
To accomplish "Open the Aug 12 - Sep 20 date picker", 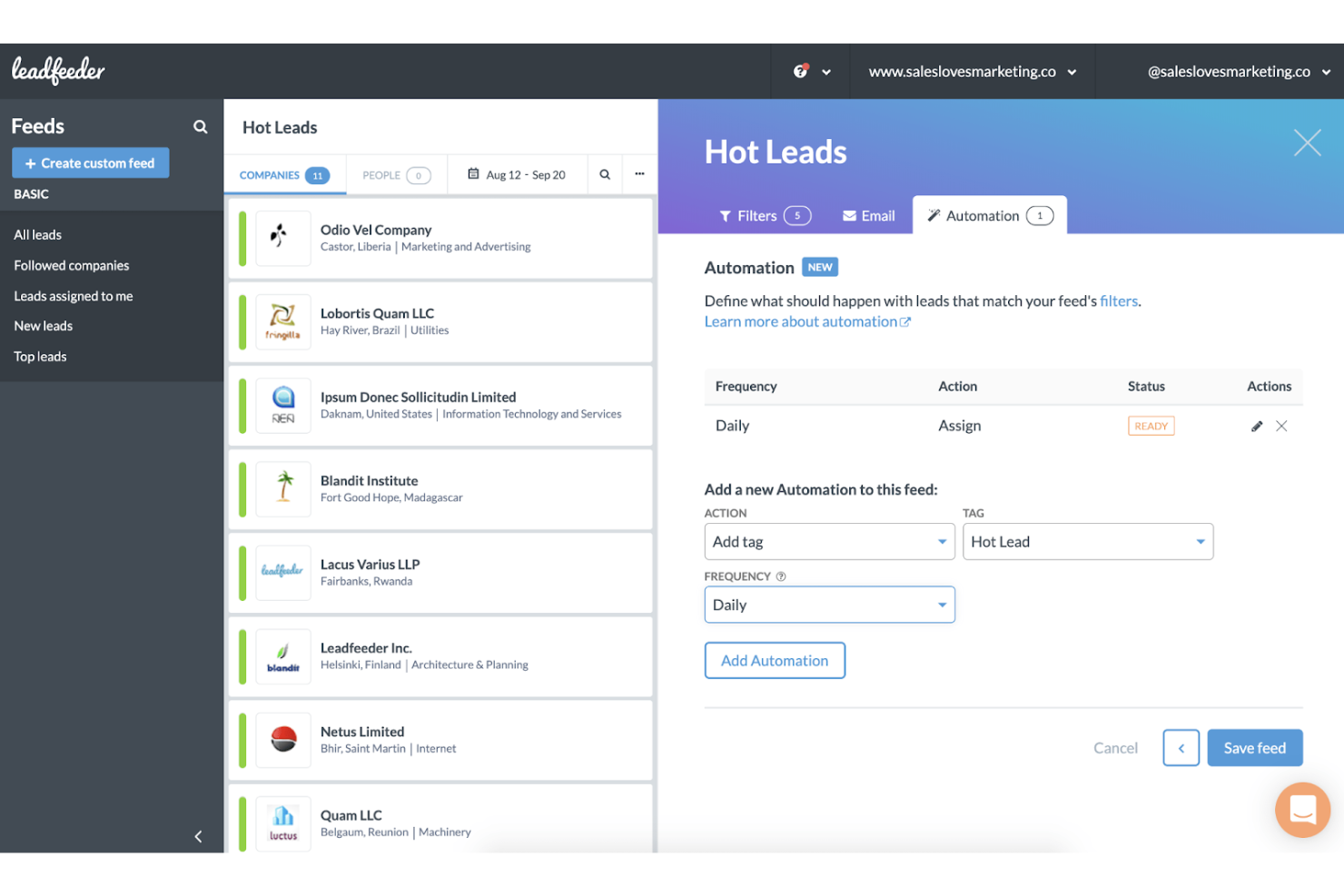I will (x=517, y=175).
